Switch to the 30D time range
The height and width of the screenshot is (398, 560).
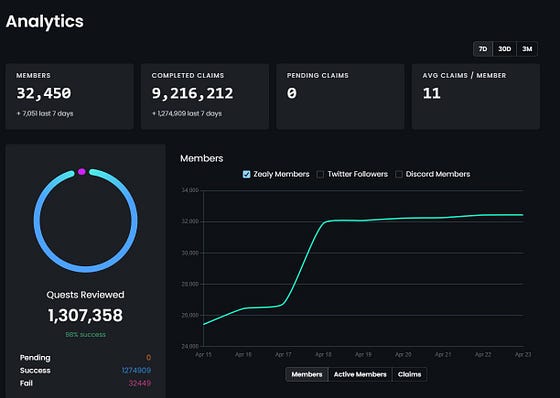coord(504,49)
